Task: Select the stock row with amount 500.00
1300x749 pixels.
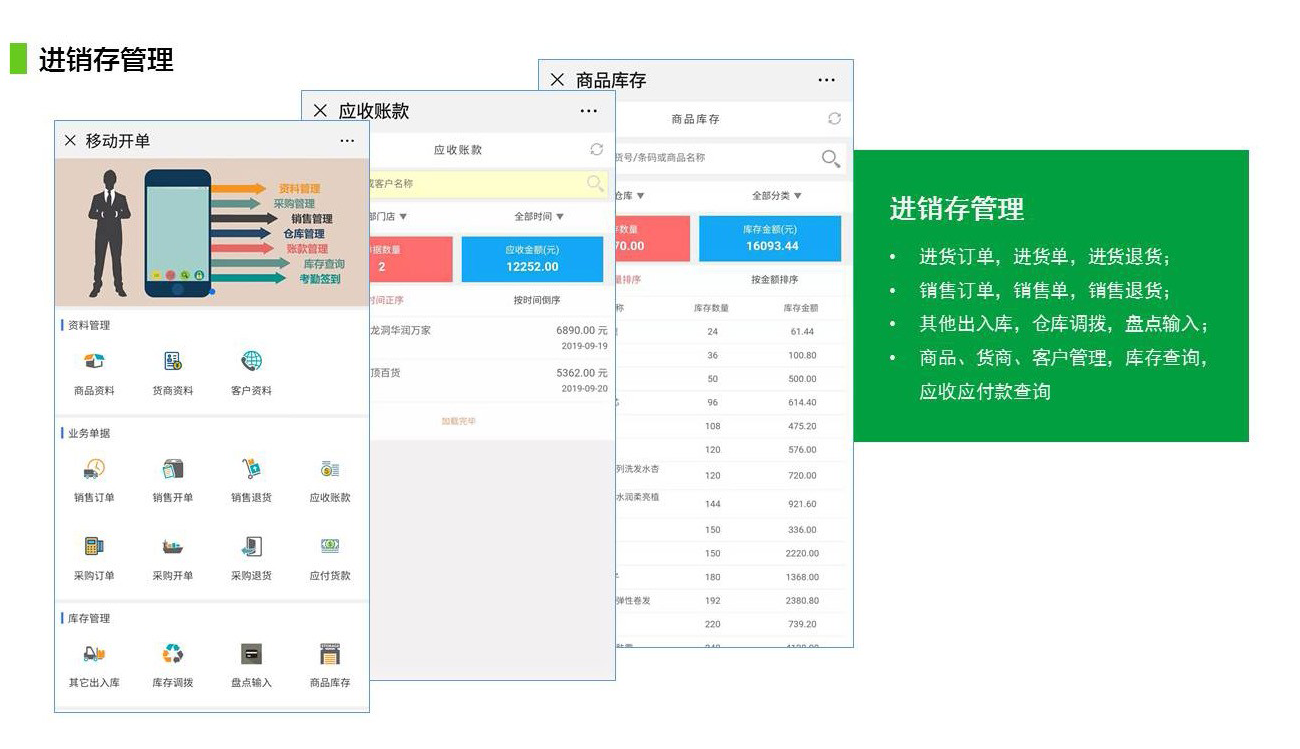Action: (x=732, y=379)
